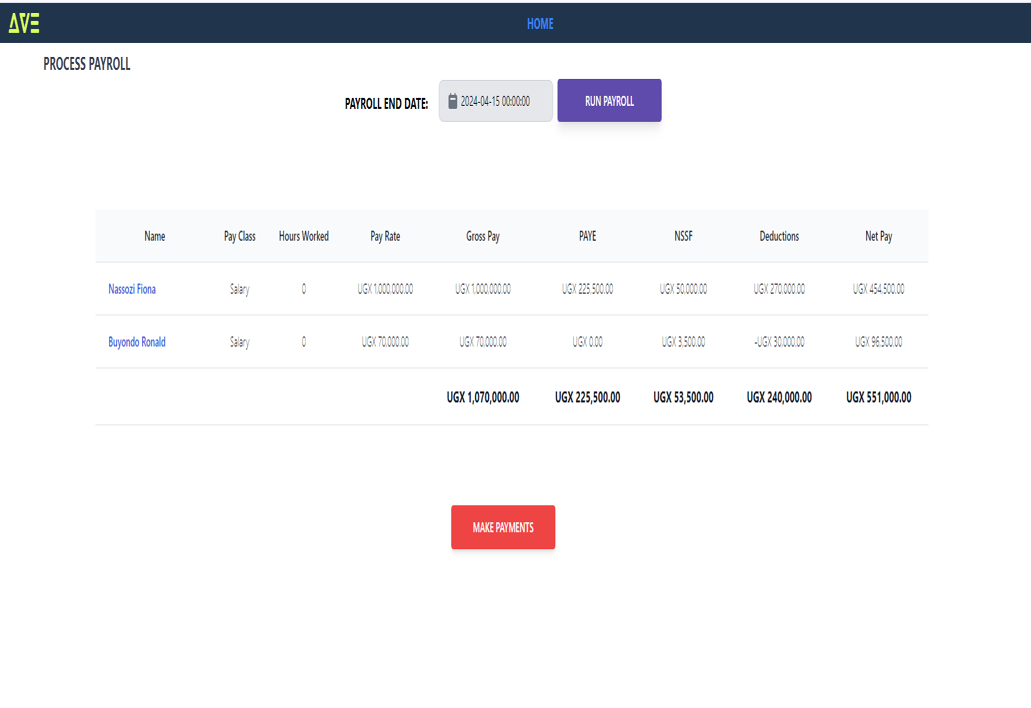Select Nassozi Fiona's Net Pay amount
This screenshot has height=708, width=1031.
pos(878,289)
